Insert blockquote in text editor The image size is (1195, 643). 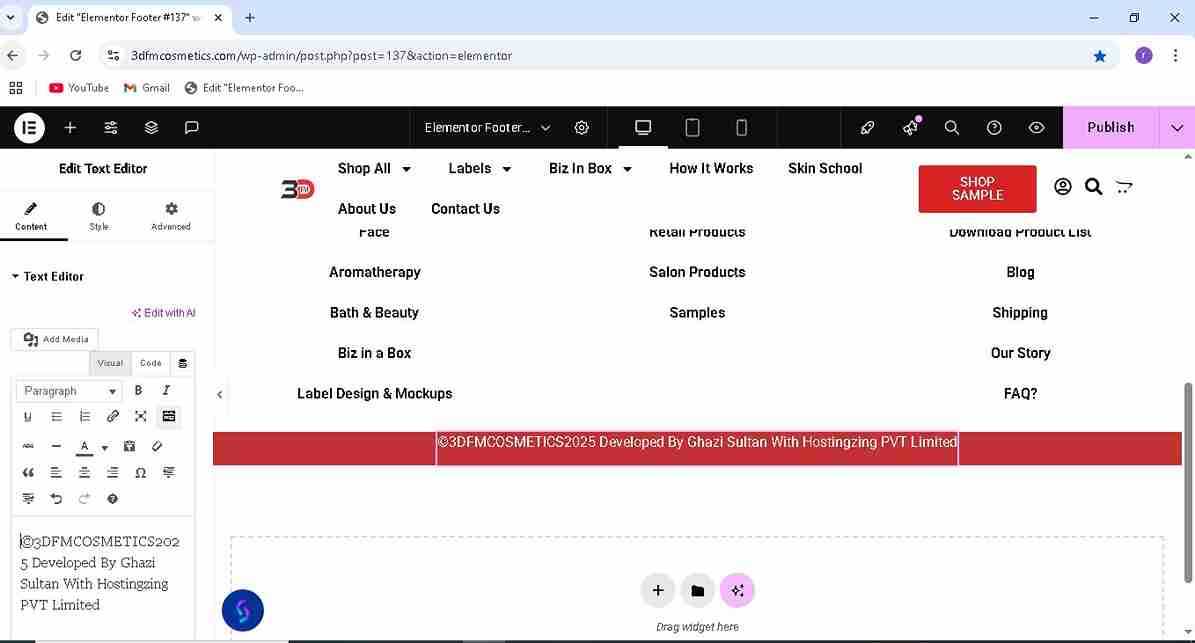pyautogui.click(x=28, y=472)
